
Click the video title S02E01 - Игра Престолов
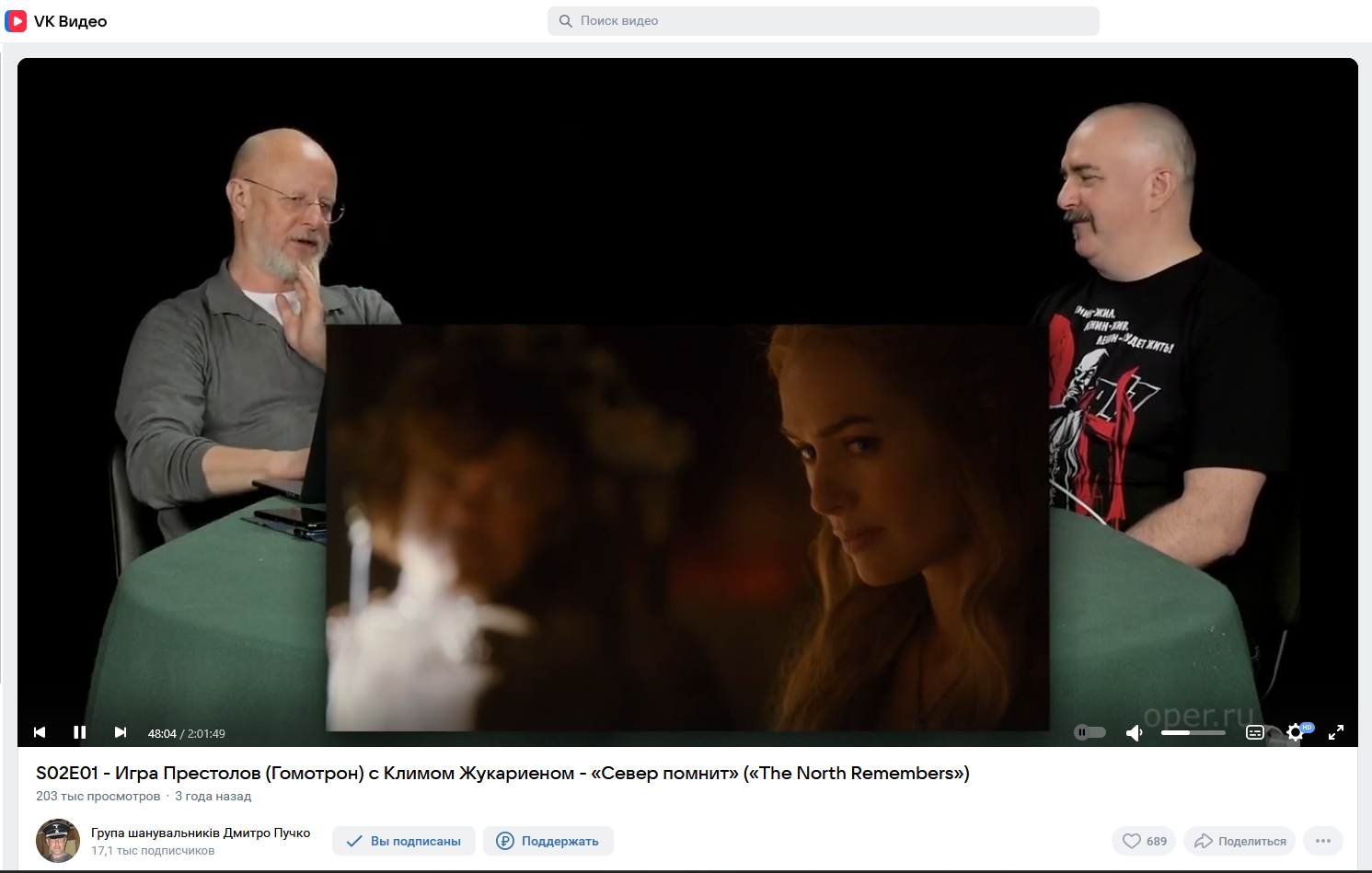coord(502,773)
